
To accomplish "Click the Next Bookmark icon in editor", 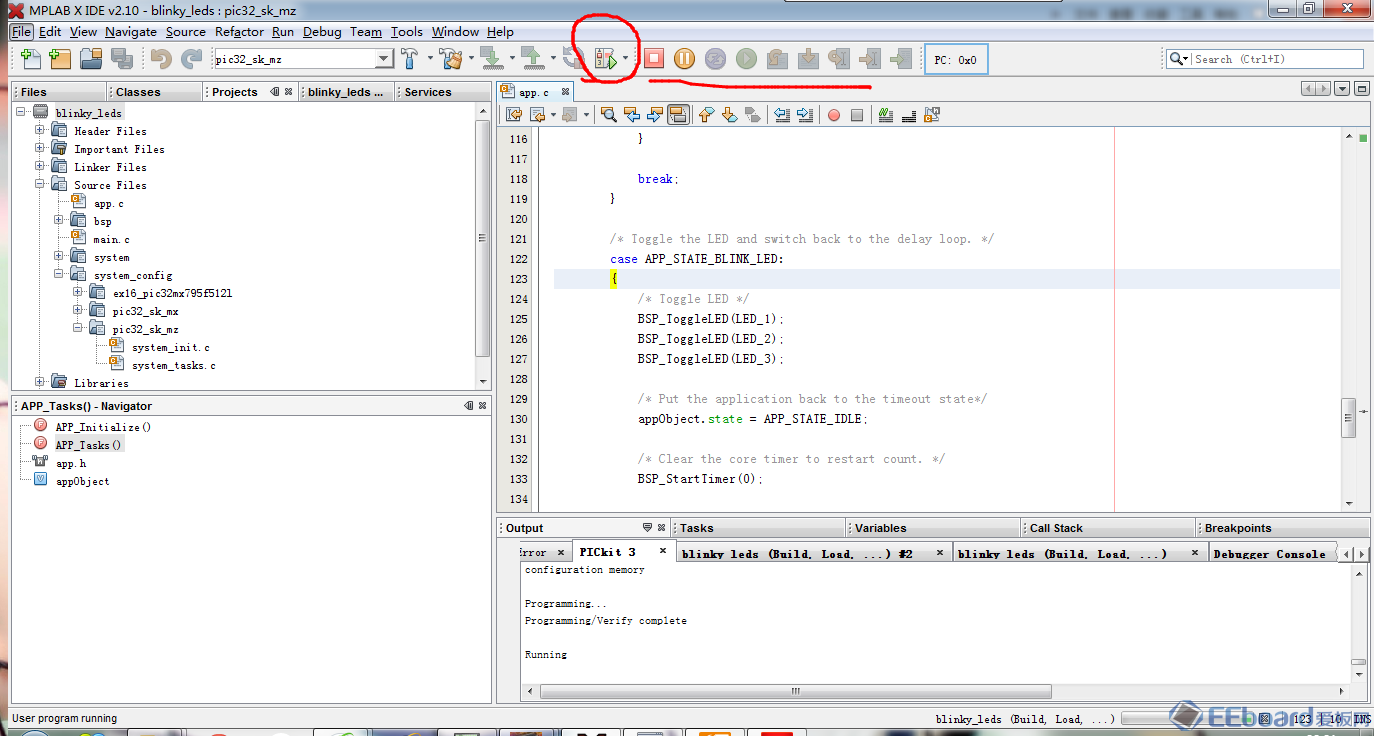I will tap(729, 115).
